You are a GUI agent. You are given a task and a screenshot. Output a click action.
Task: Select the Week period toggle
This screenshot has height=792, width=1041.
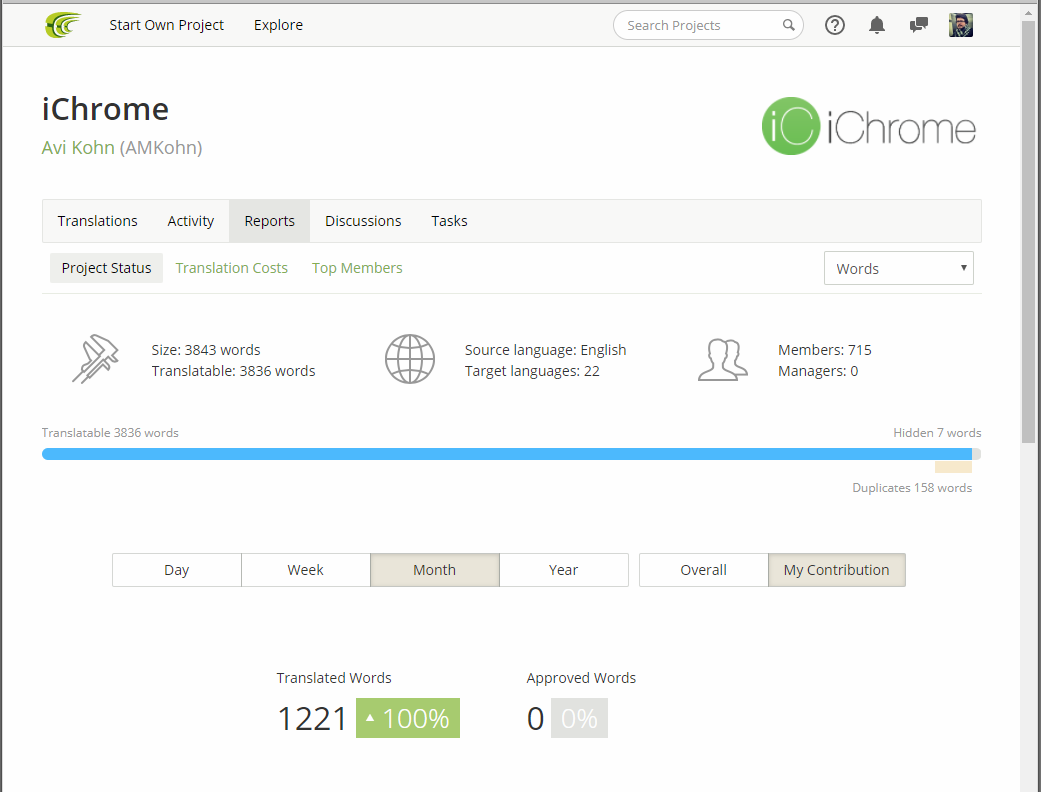click(305, 570)
